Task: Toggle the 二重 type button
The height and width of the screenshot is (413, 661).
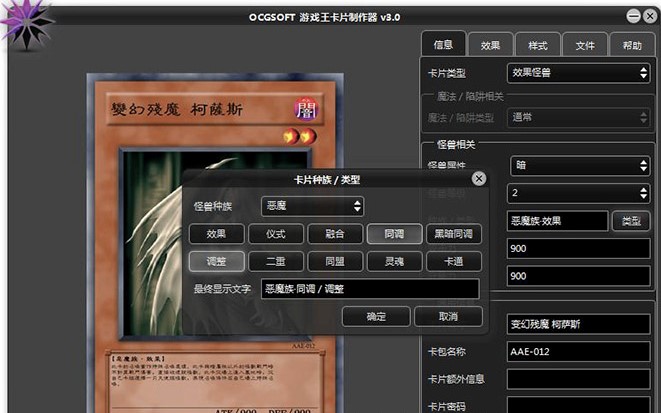Action: coord(276,261)
